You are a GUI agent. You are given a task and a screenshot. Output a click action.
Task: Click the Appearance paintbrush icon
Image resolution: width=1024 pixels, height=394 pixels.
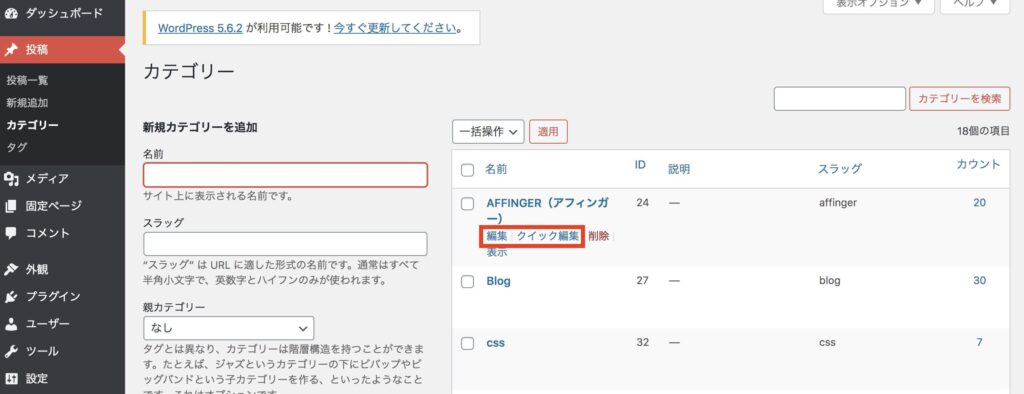10,269
